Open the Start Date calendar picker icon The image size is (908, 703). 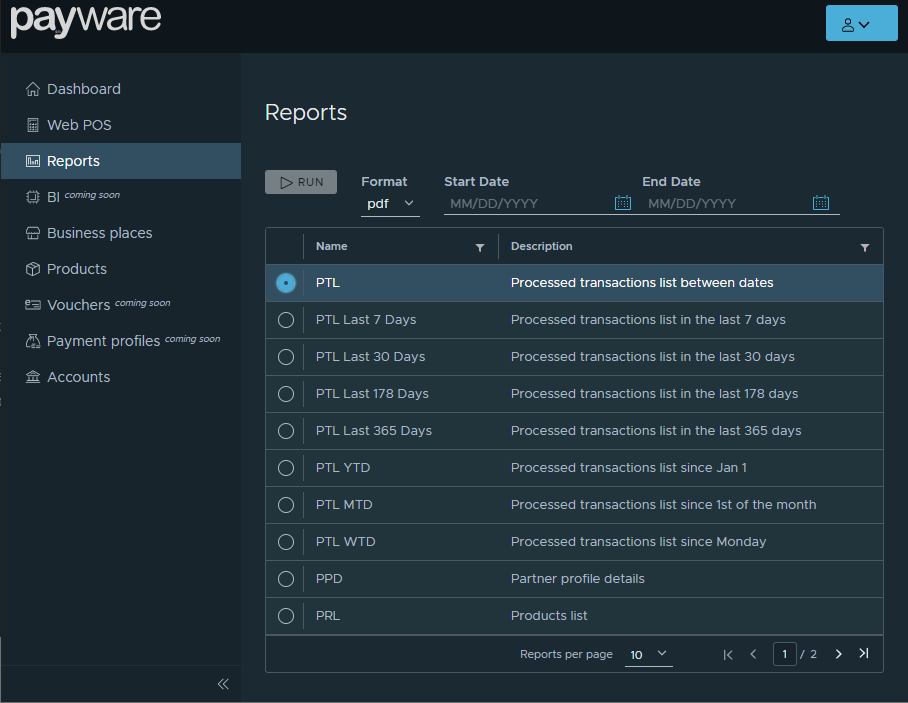622,203
